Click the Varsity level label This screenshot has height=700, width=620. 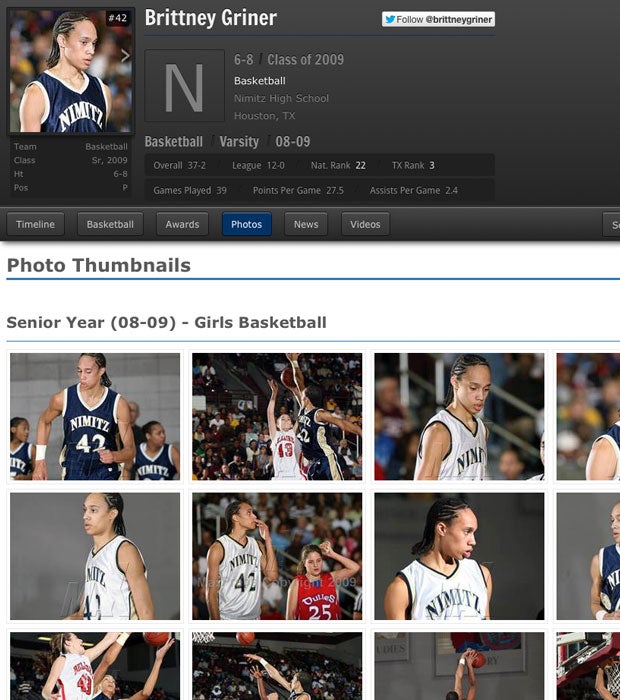tap(239, 142)
